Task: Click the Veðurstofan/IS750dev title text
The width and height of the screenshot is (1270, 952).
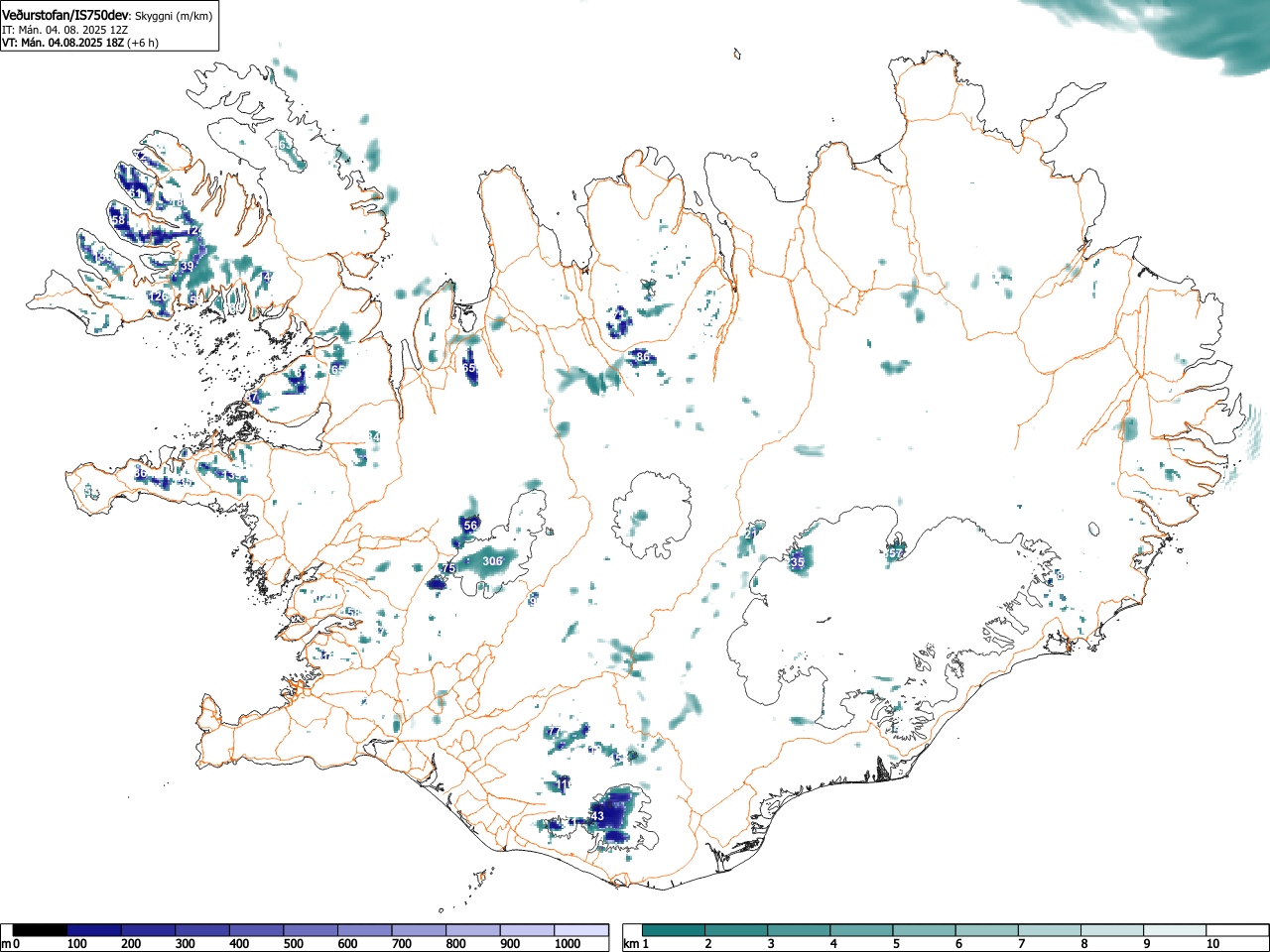Action: 65,15
